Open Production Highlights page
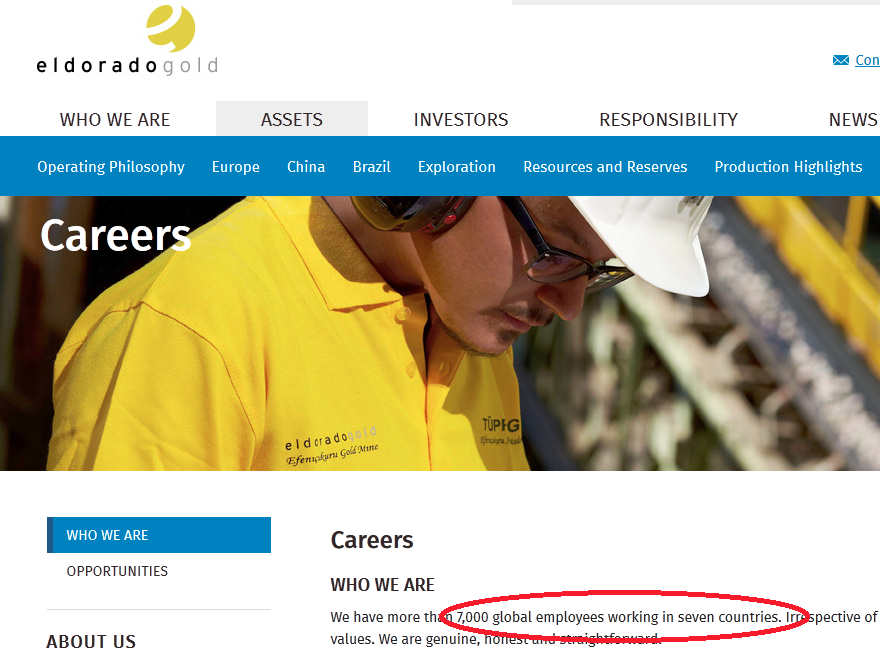Image resolution: width=880 pixels, height=663 pixels. (789, 167)
